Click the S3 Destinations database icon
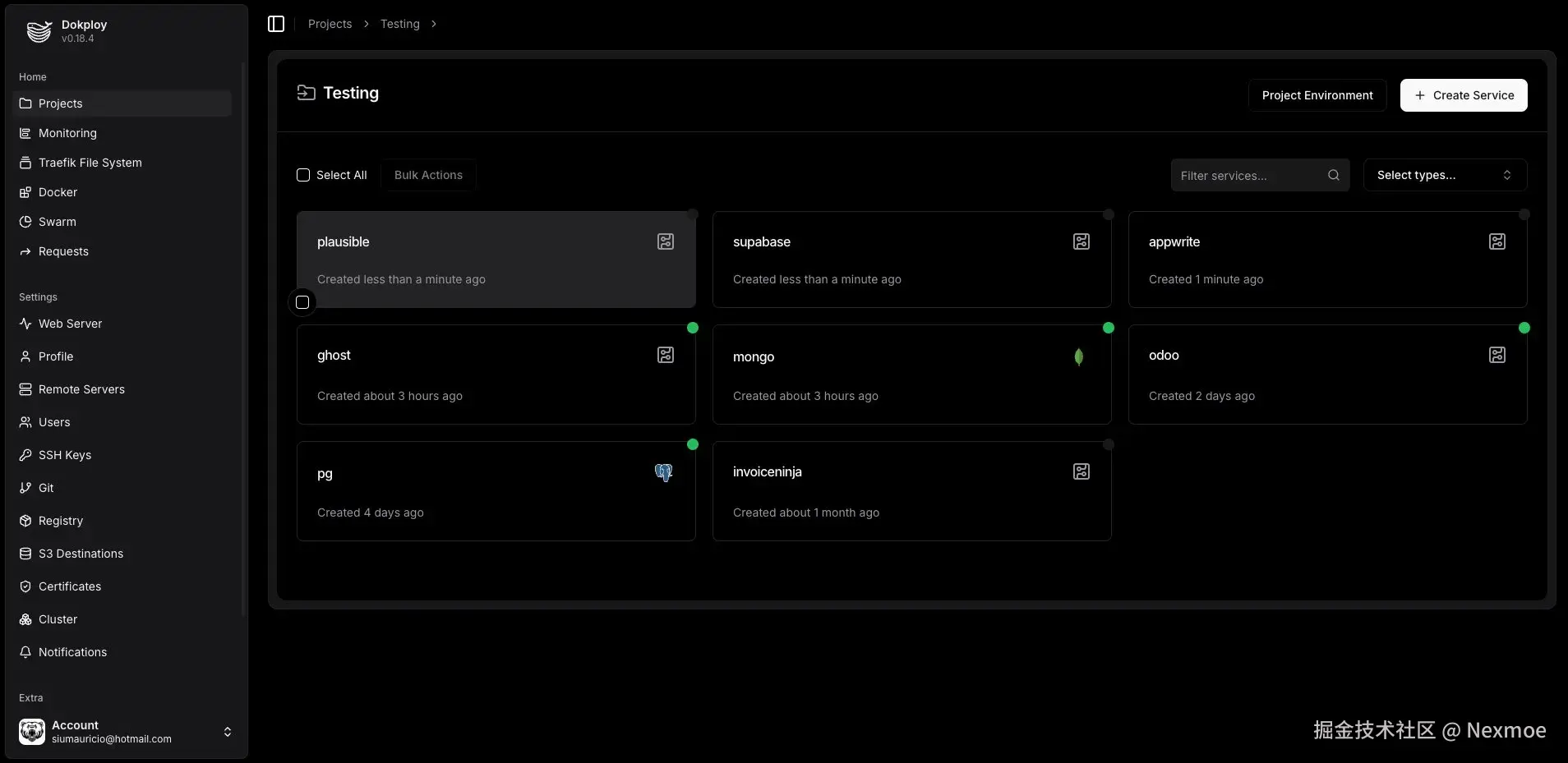The image size is (1568, 763). tap(25, 554)
